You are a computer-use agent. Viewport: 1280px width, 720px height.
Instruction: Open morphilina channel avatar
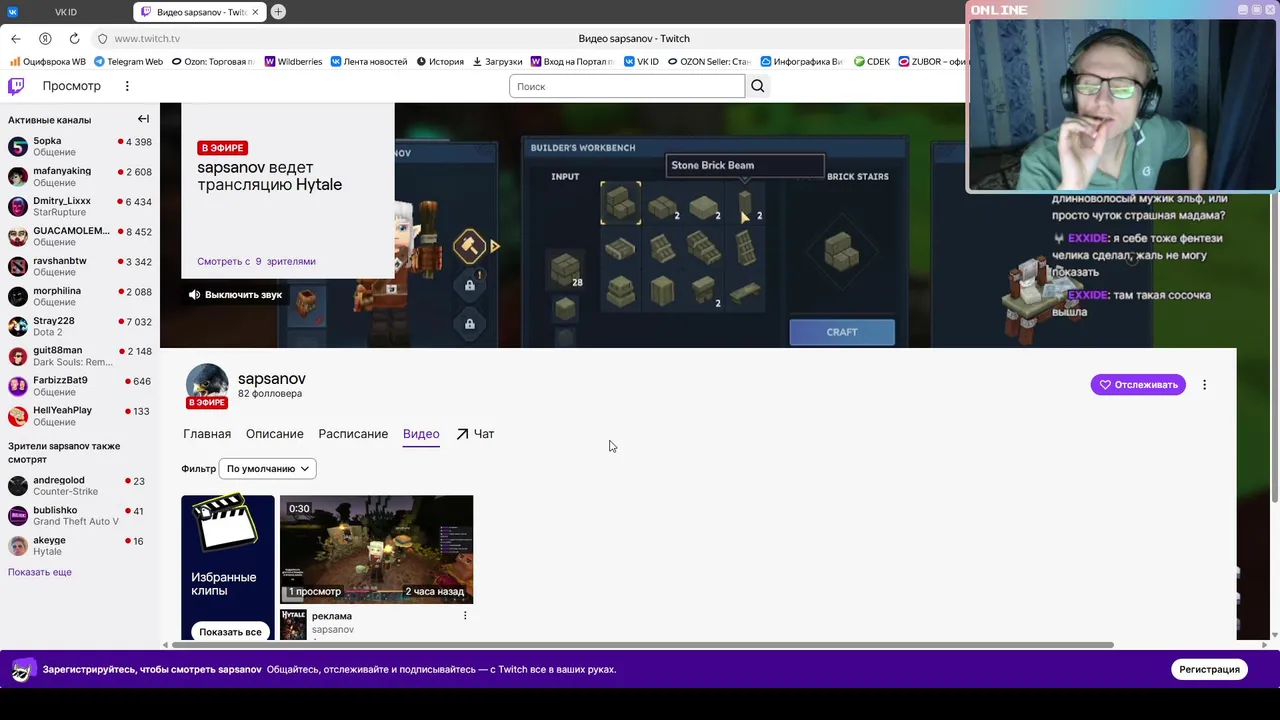click(18, 297)
